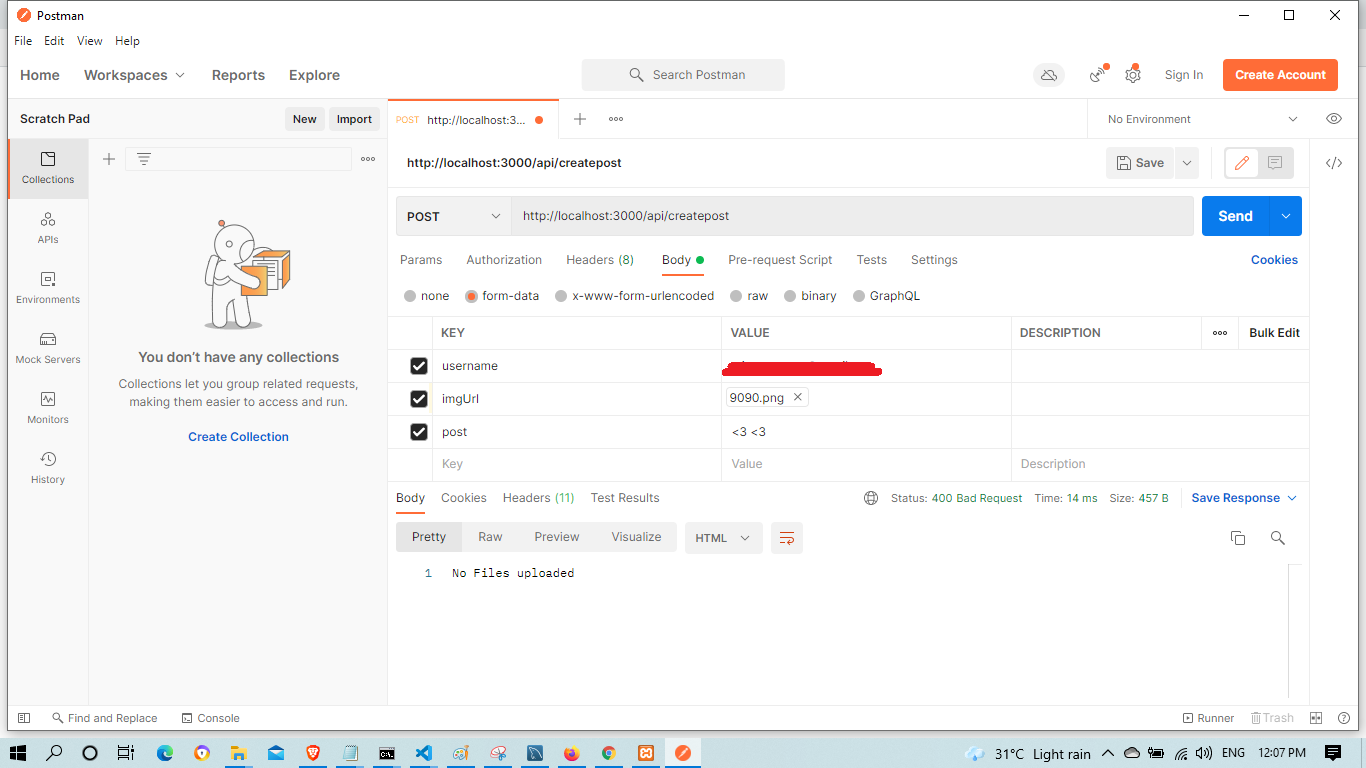The image size is (1366, 768).
Task: Open a new request tab with plus icon
Action: coord(579,119)
